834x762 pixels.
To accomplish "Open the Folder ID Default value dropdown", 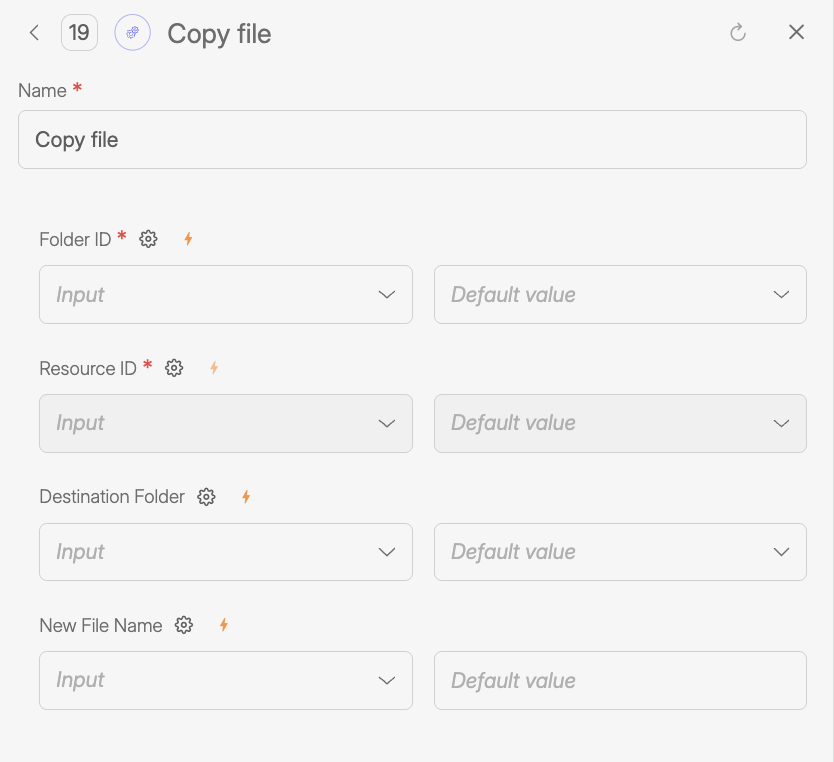I will coord(620,294).
